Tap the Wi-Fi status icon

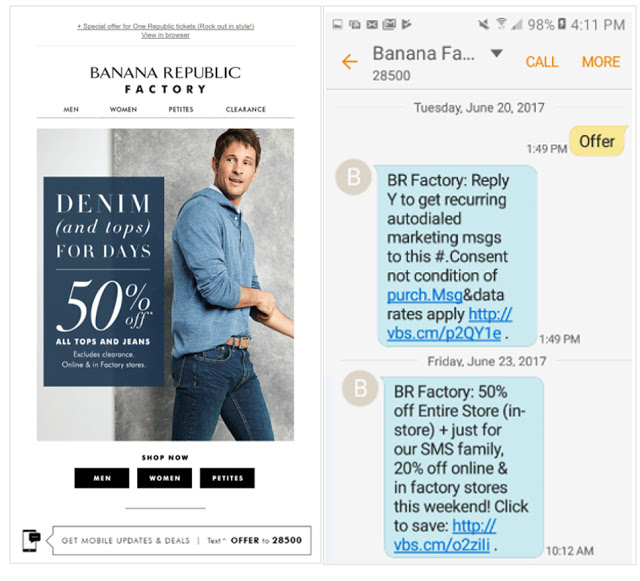[501, 24]
